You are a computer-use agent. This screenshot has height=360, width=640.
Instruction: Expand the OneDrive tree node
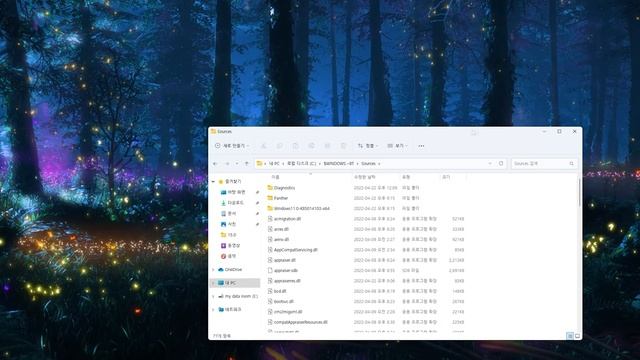click(213, 270)
